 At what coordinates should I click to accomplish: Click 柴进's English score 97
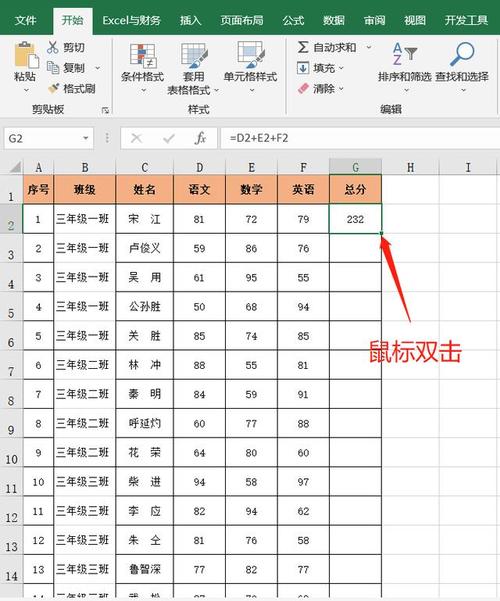point(303,482)
